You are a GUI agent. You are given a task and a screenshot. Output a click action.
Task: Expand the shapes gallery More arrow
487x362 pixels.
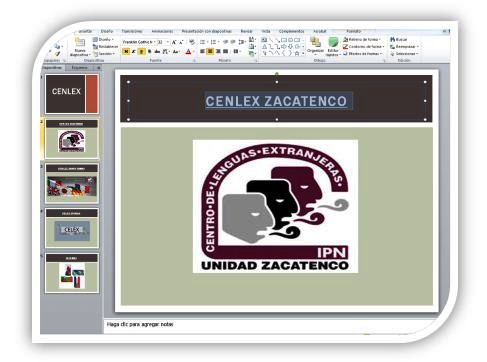pos(303,53)
